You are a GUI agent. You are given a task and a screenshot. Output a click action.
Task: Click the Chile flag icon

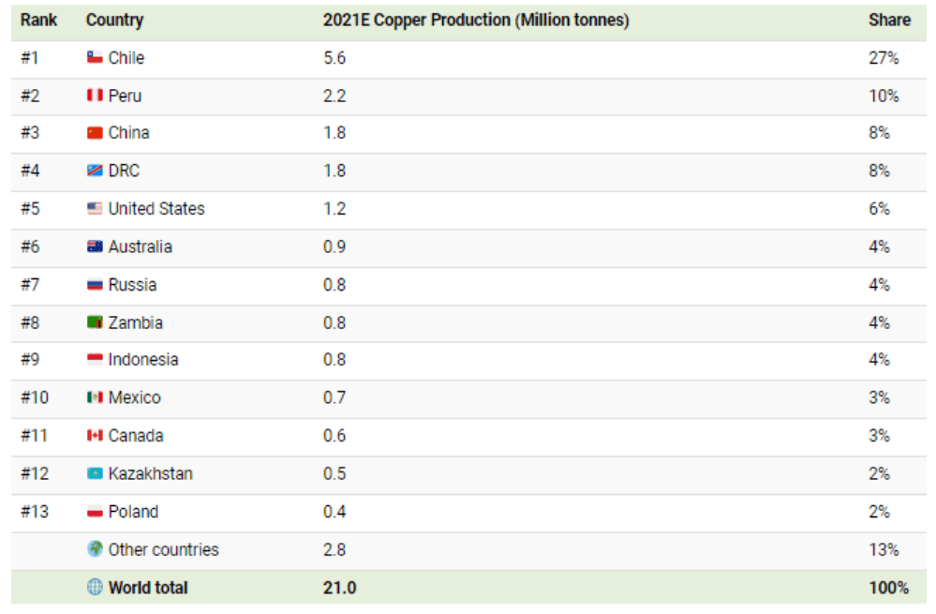point(94,57)
